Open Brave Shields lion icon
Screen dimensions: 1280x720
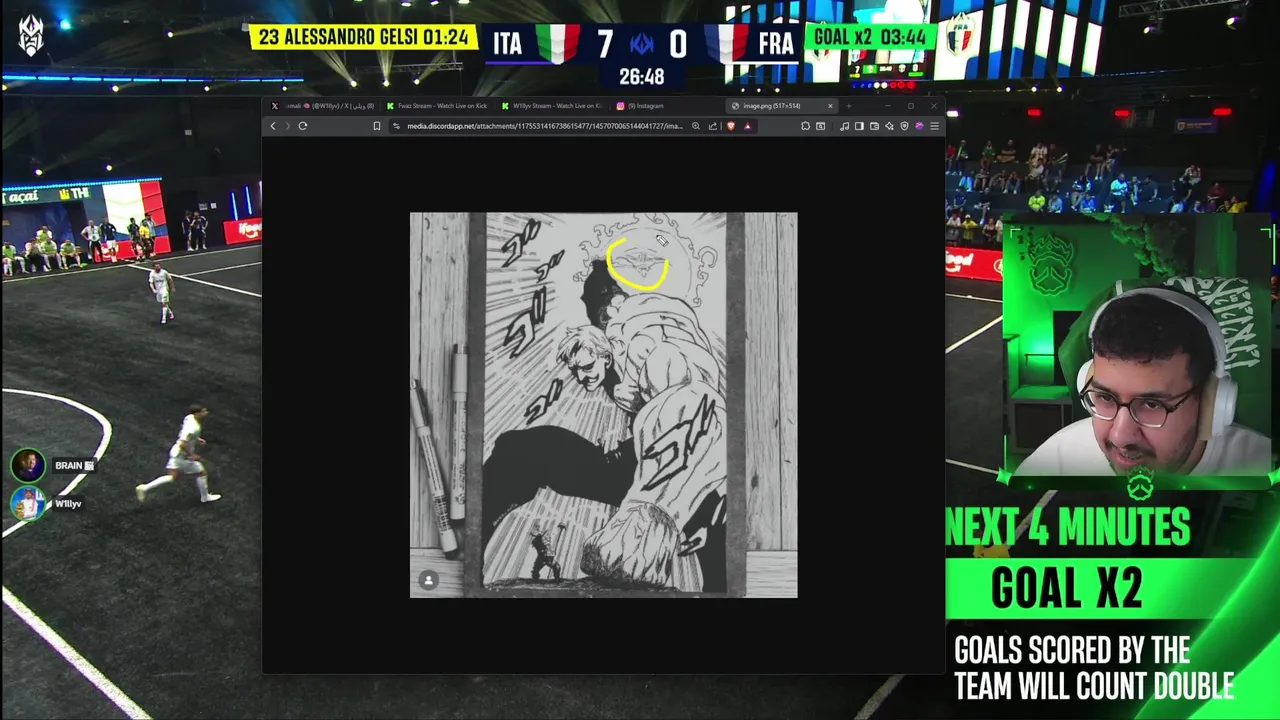pos(731,126)
